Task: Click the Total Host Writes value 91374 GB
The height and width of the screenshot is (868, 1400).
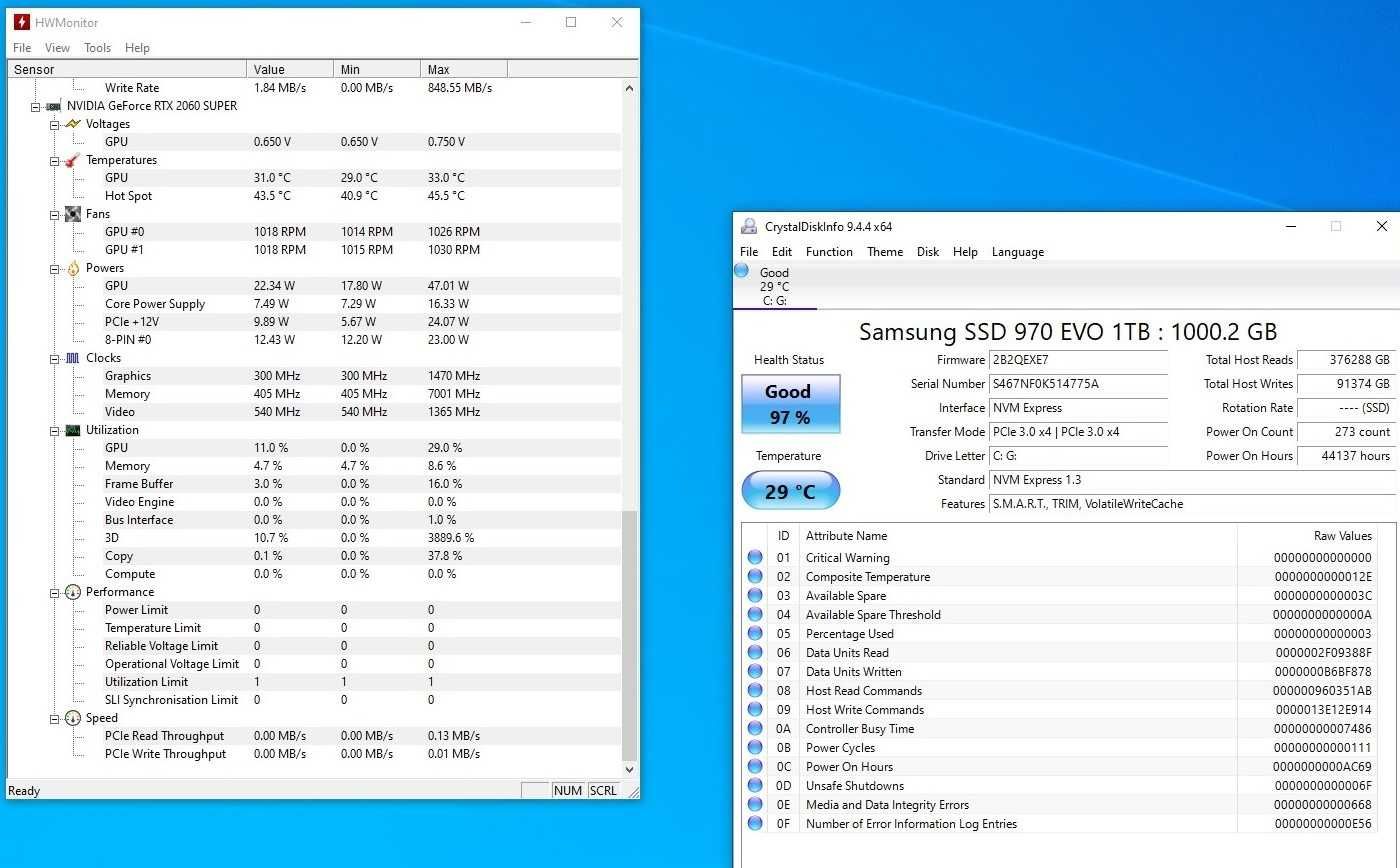Action: pyautogui.click(x=1345, y=384)
